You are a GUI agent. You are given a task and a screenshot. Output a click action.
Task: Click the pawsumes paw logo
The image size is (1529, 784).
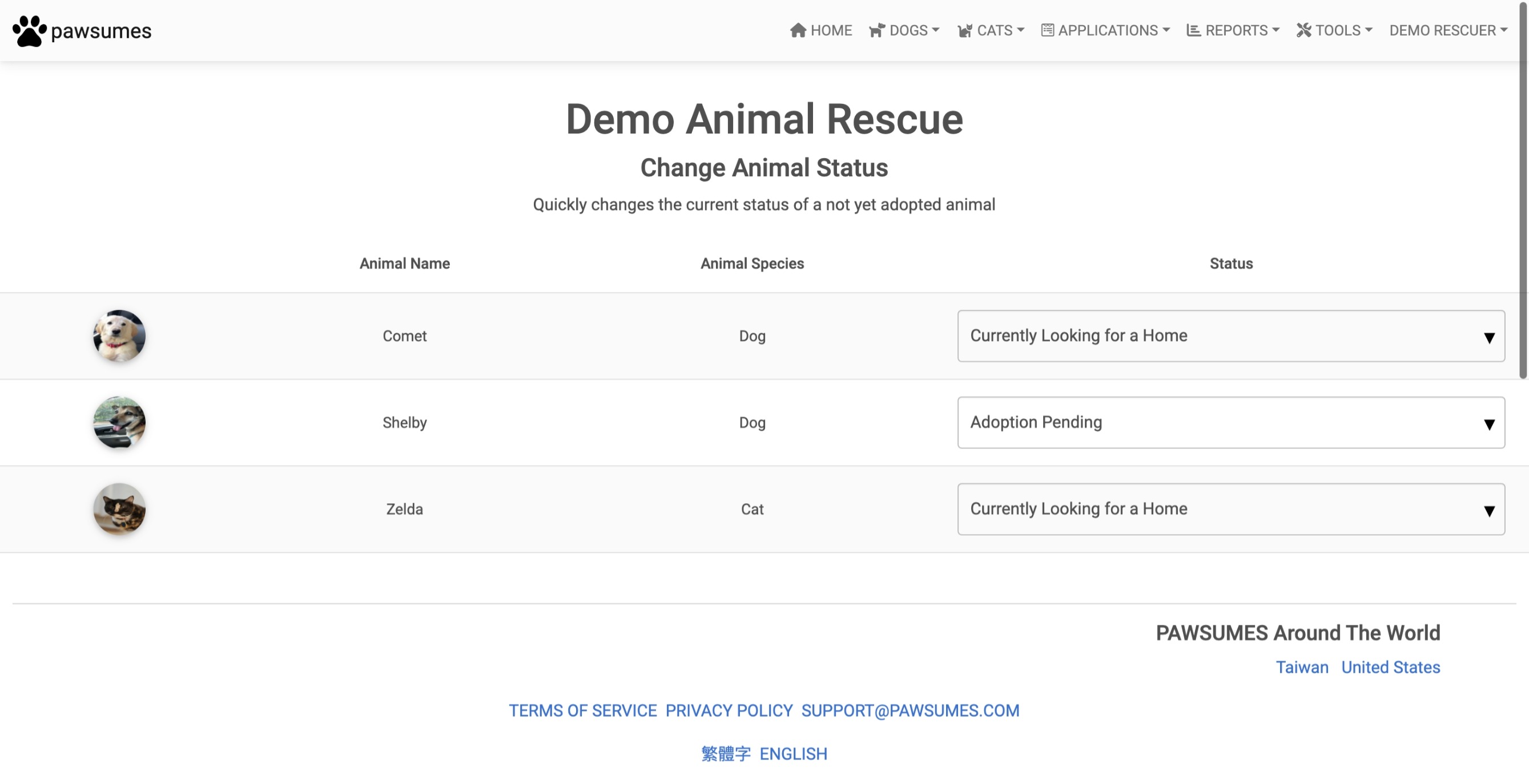[29, 30]
